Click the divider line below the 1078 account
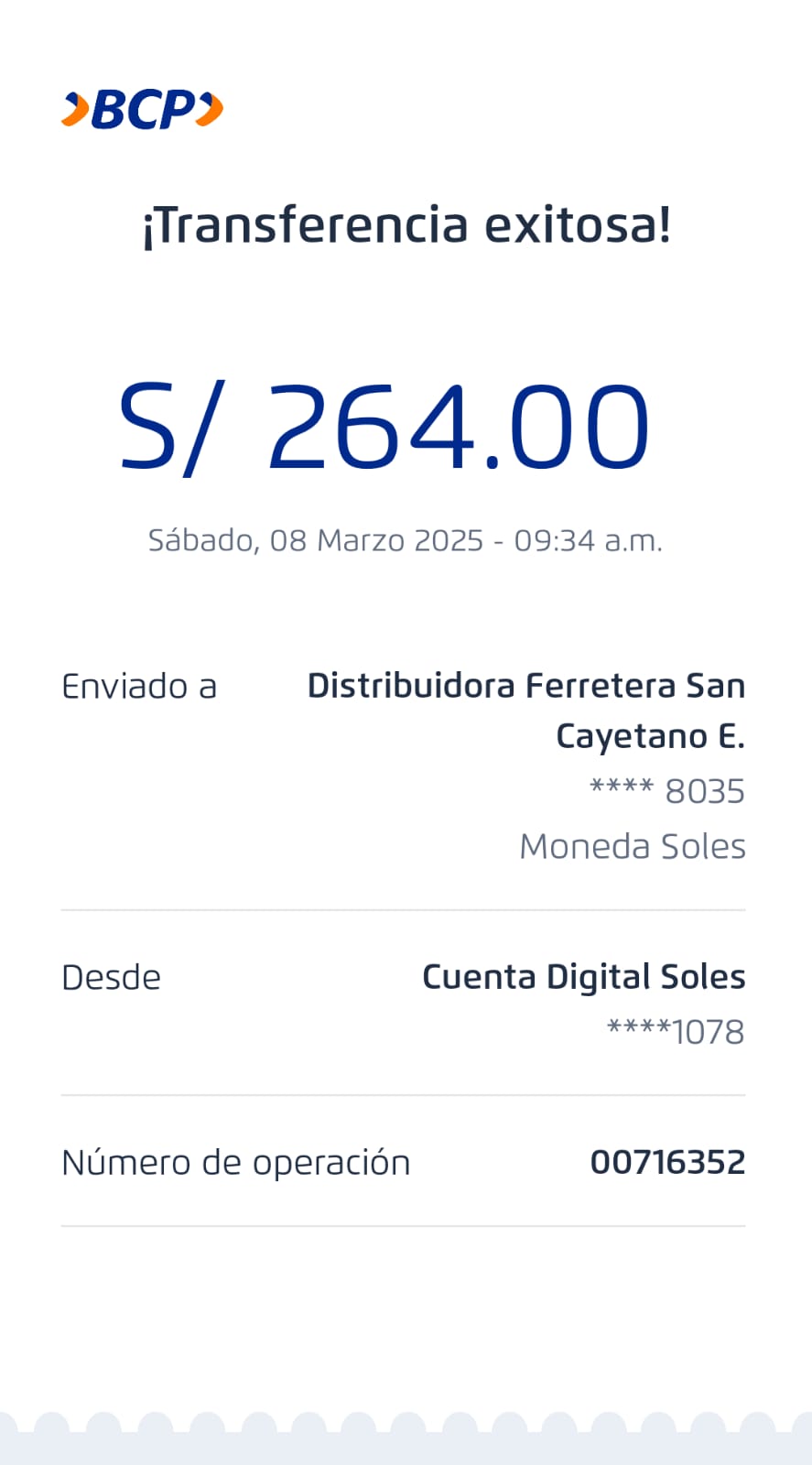This screenshot has width=812, height=1465. point(403,1095)
